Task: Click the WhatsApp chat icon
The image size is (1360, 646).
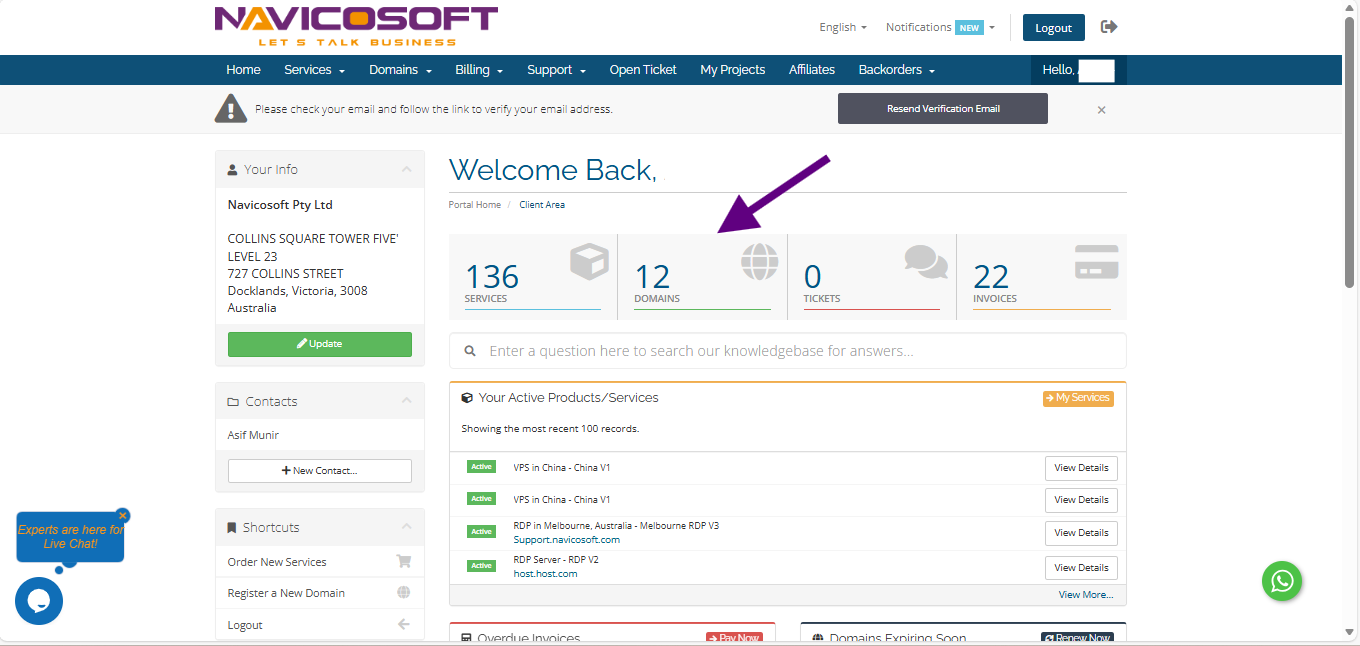Action: (1281, 581)
